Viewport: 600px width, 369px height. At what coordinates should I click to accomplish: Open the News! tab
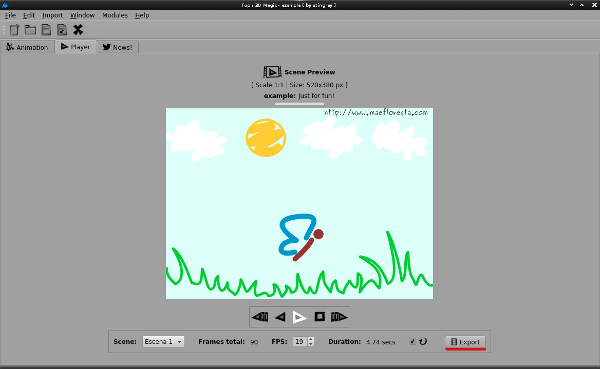click(x=117, y=47)
